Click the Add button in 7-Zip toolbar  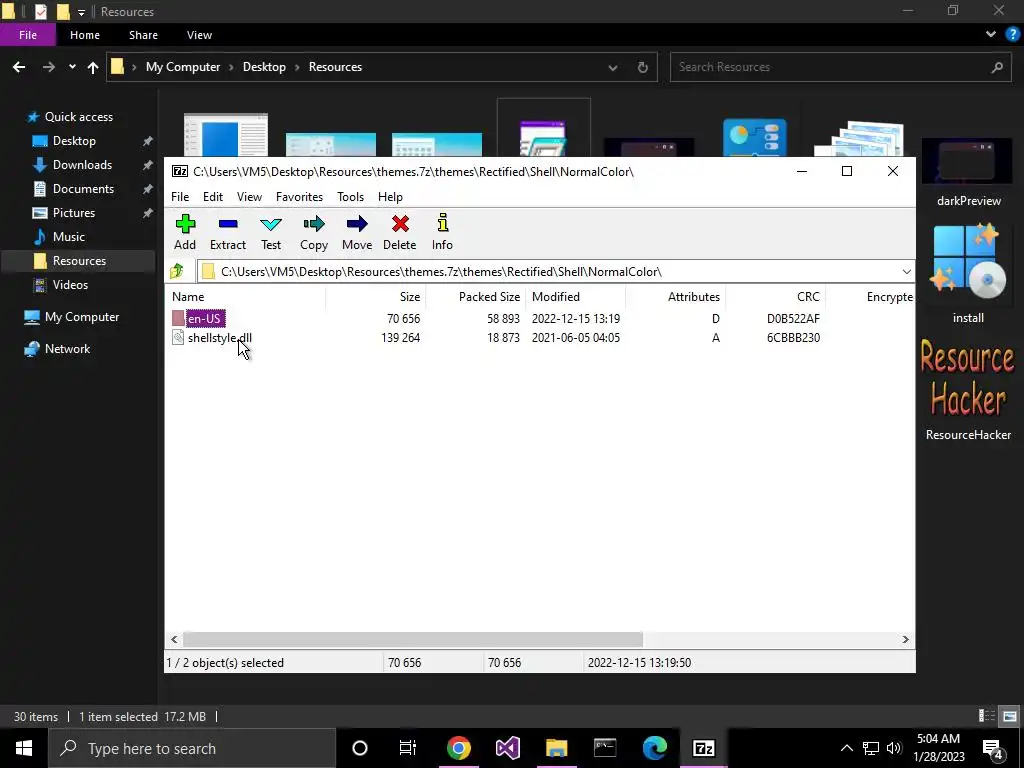tap(185, 232)
